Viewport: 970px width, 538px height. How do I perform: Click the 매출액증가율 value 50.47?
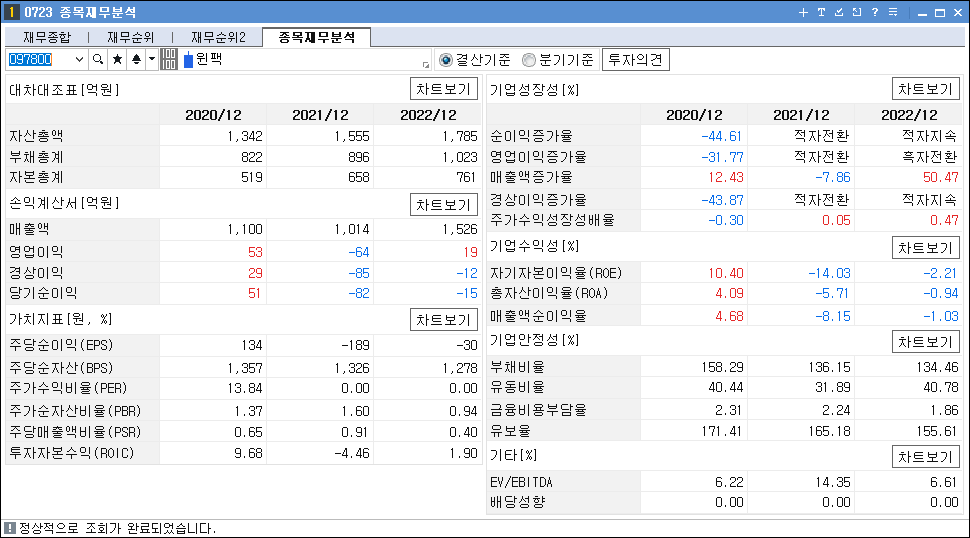point(940,177)
